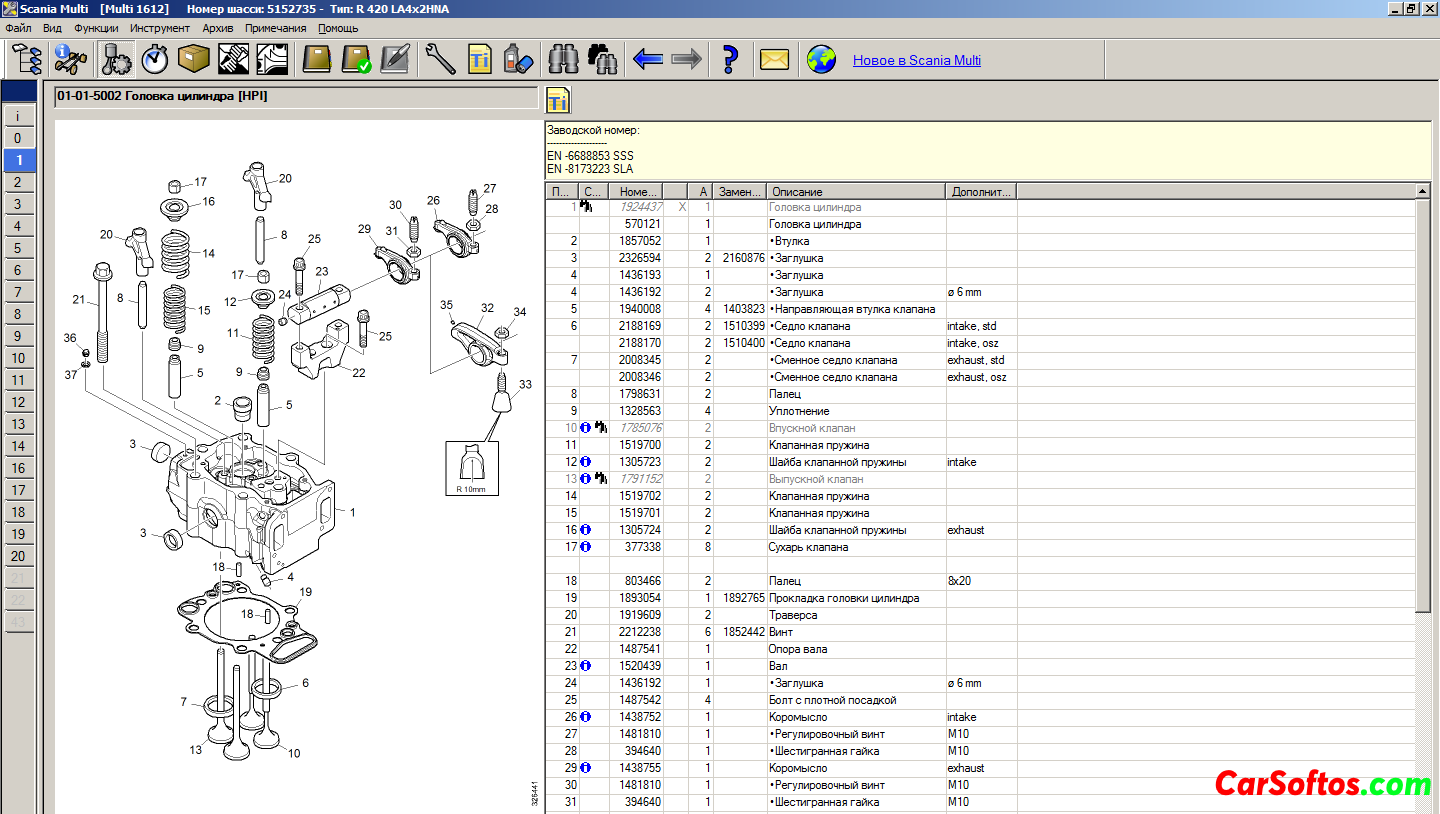Screen dimensions: 1440x814
Task: Click the stopwatch icon in the toolbar
Action: pyautogui.click(x=155, y=60)
